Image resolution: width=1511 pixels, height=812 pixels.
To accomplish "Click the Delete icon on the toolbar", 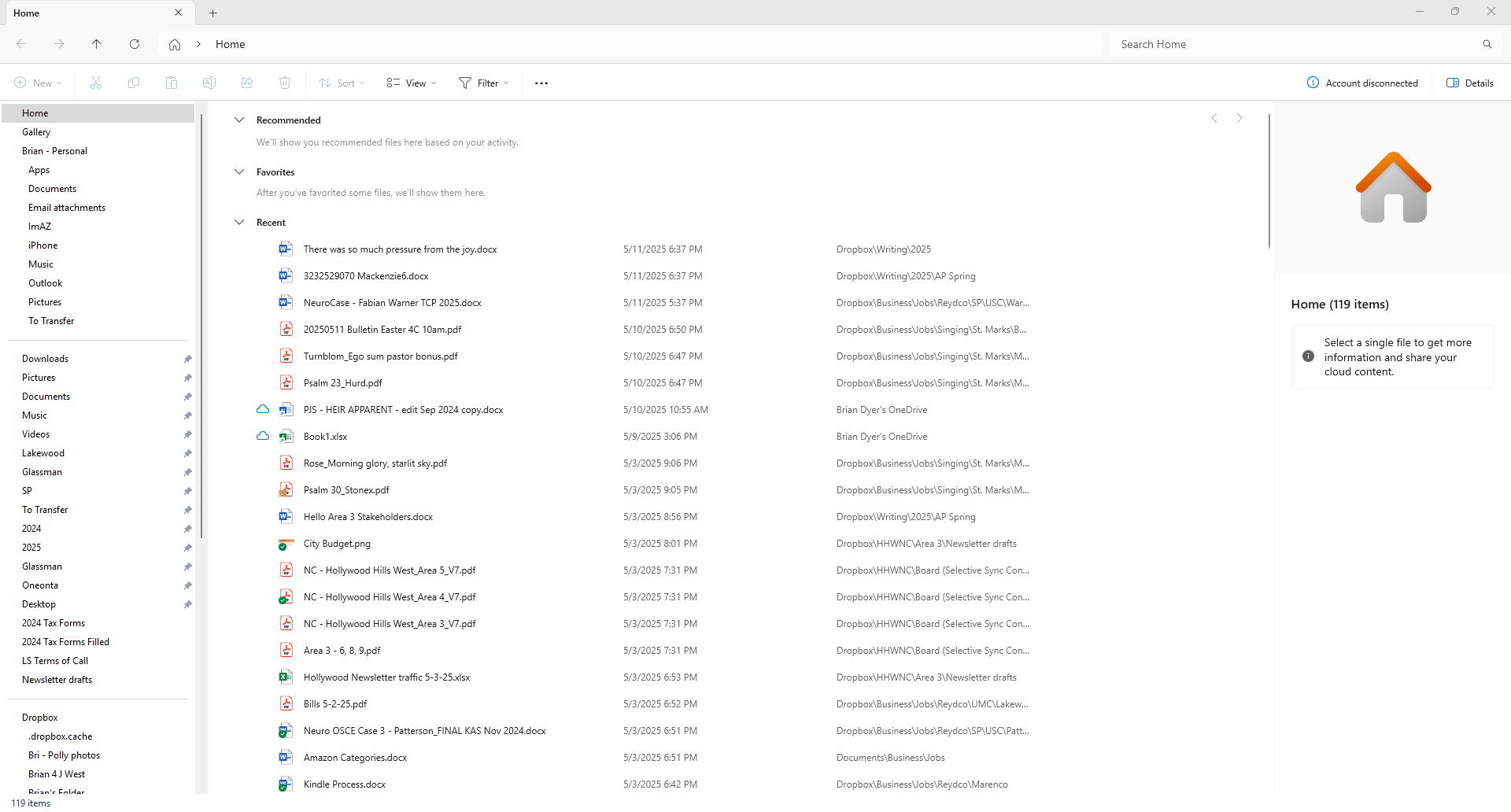I will (285, 83).
